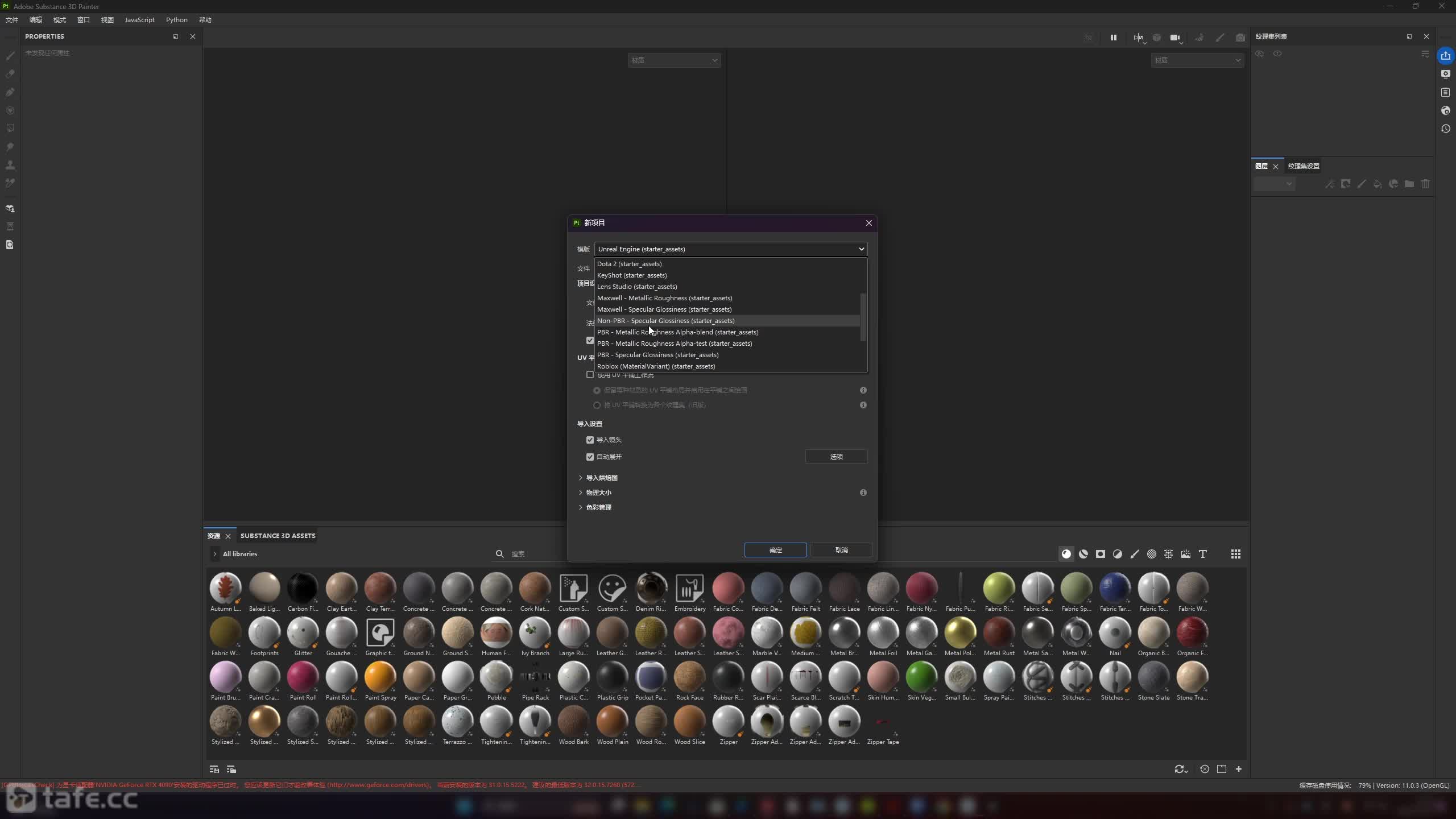
Task: Select the Eraser tool in left toolbar
Action: pyautogui.click(x=10, y=74)
